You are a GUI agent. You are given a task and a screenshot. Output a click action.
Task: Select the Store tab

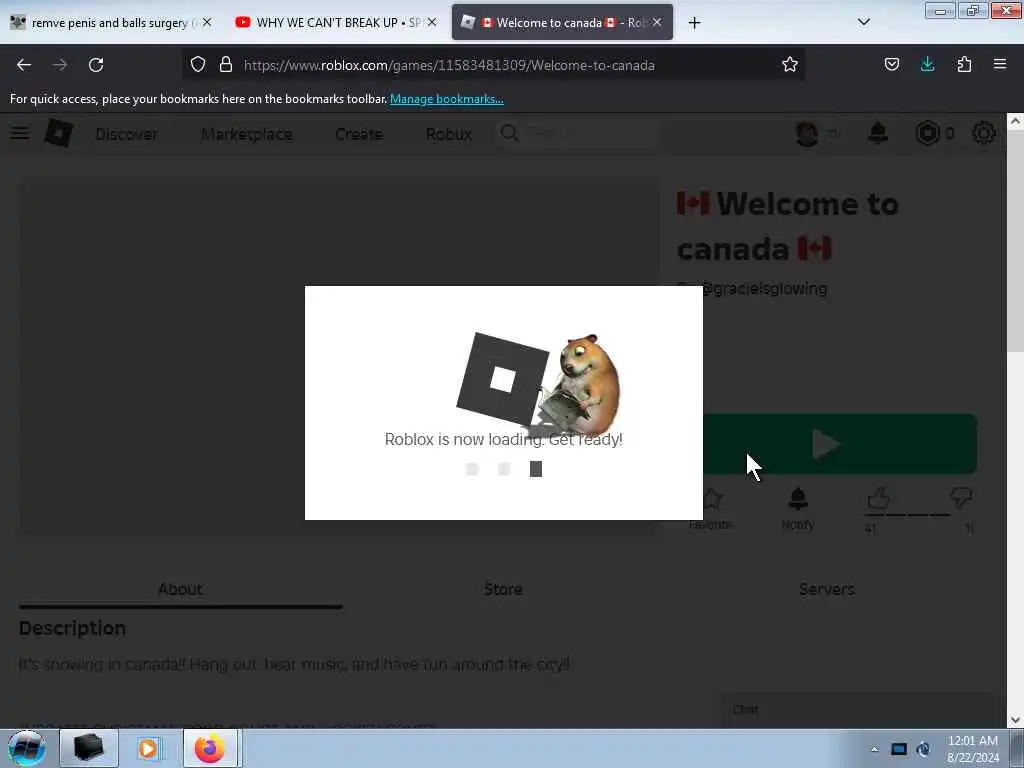(x=503, y=589)
